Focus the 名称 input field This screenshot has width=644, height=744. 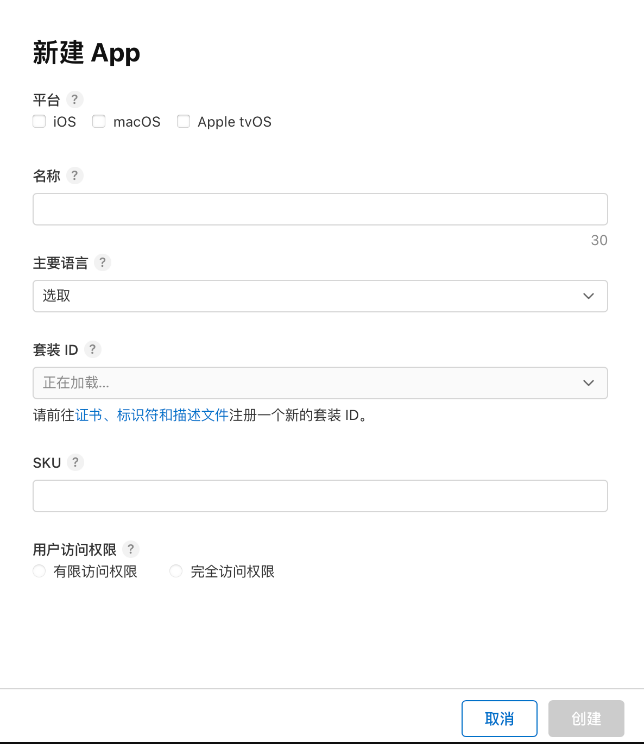pyautogui.click(x=320, y=209)
